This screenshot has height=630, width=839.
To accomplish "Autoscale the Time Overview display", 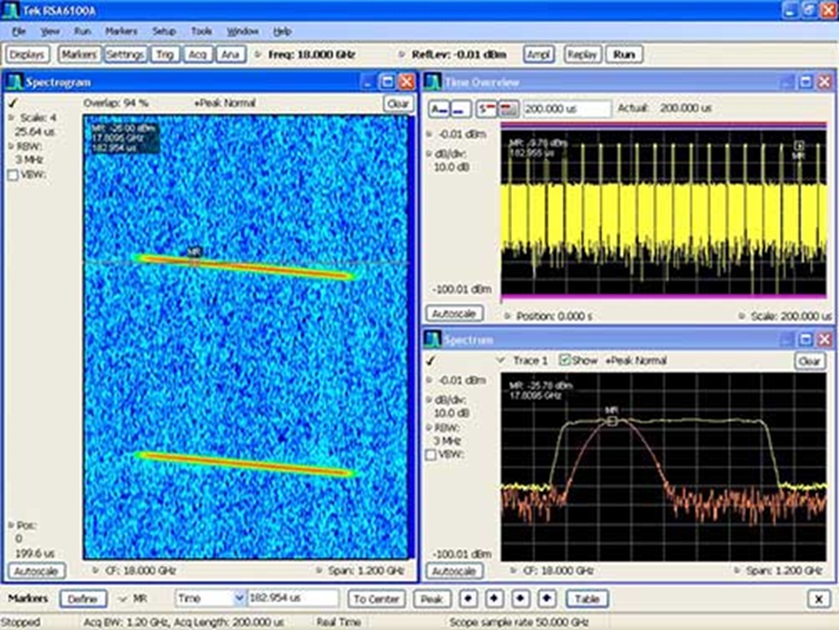I will coord(454,314).
